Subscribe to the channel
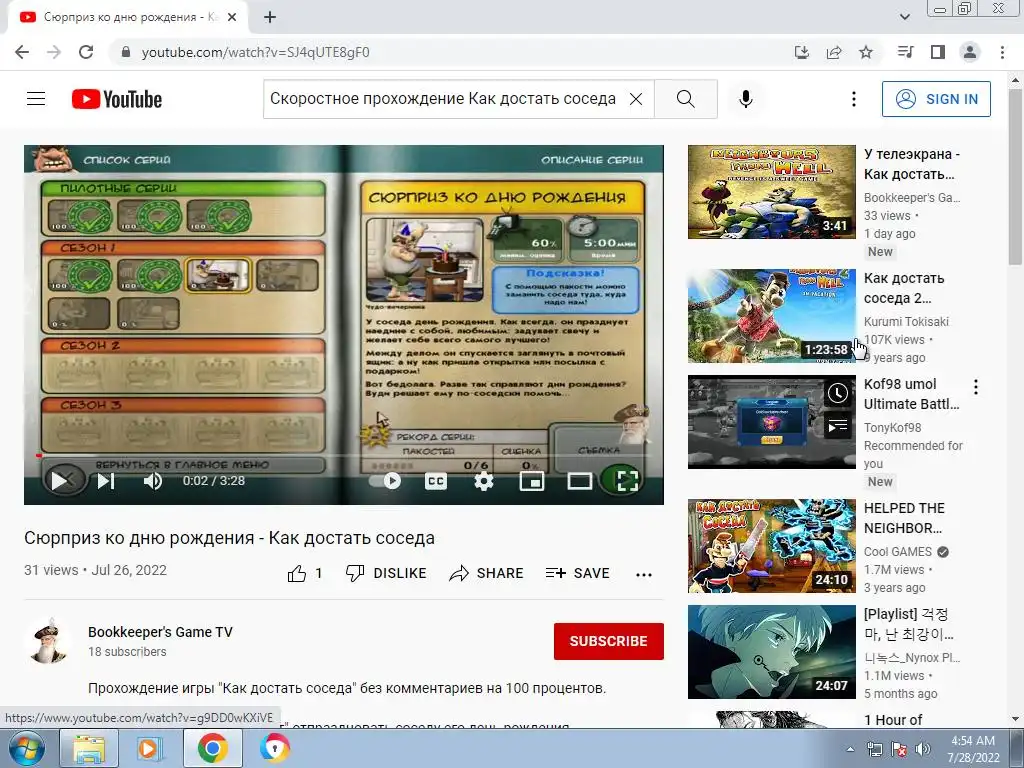 click(x=609, y=641)
